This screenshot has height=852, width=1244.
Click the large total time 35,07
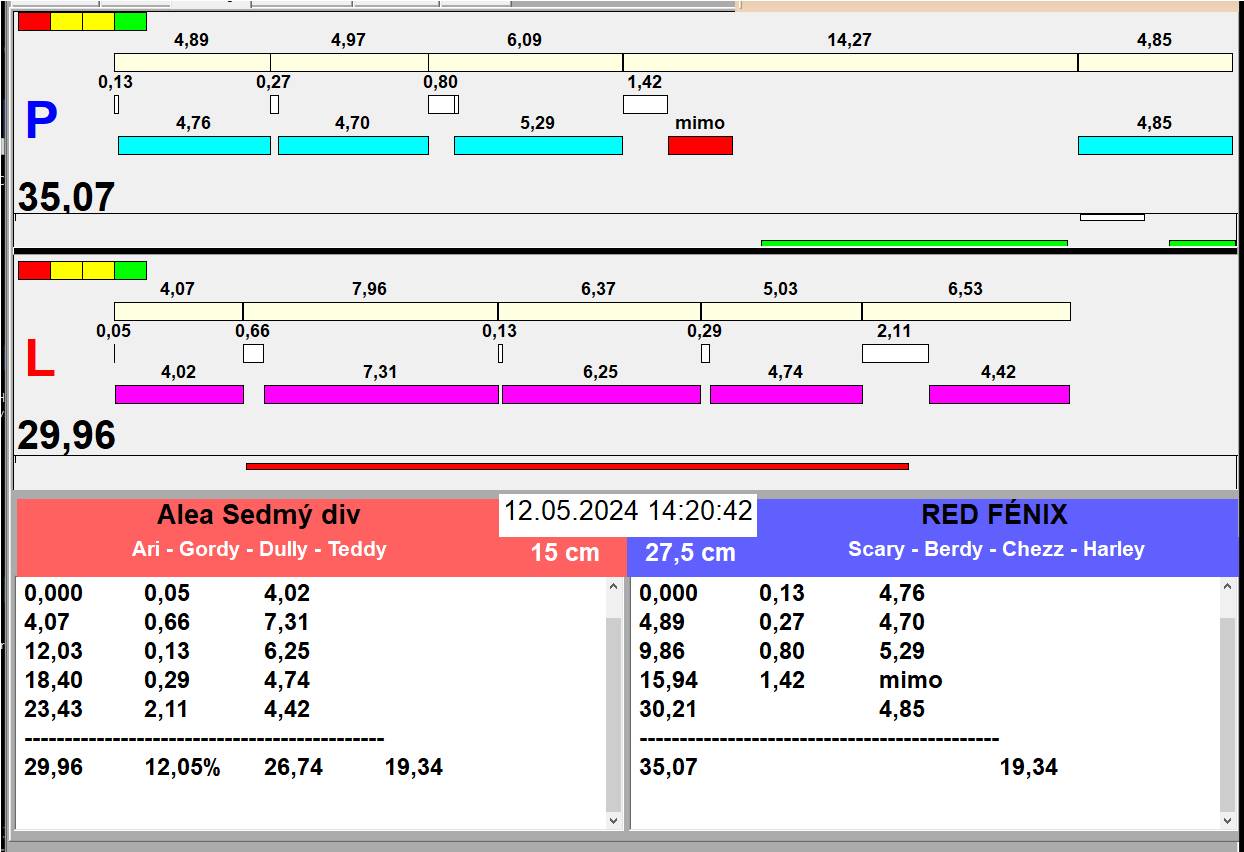(66, 196)
